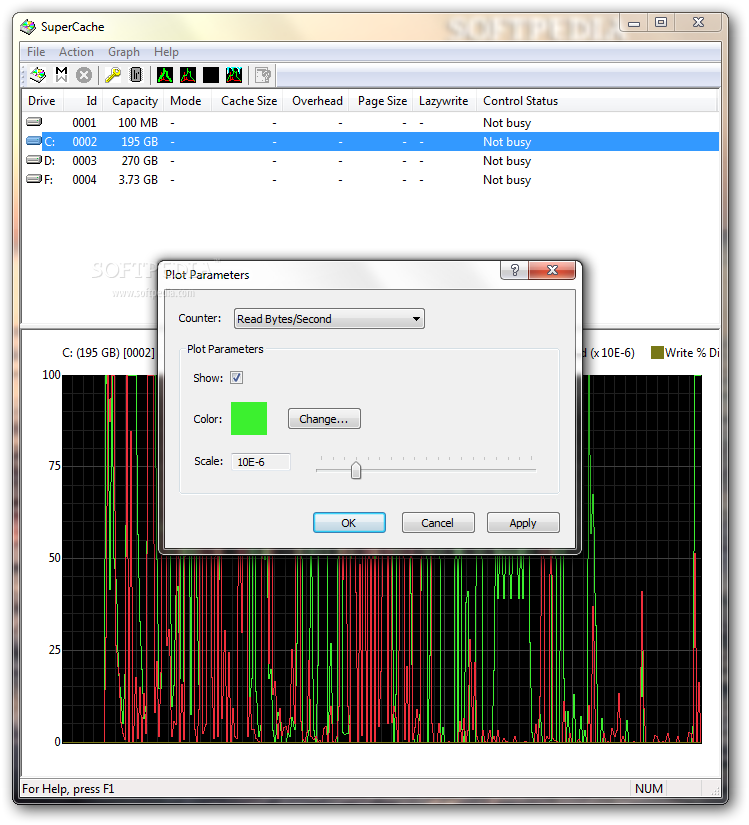
Task: Click the graph icon with cyan top
Action: [234, 75]
